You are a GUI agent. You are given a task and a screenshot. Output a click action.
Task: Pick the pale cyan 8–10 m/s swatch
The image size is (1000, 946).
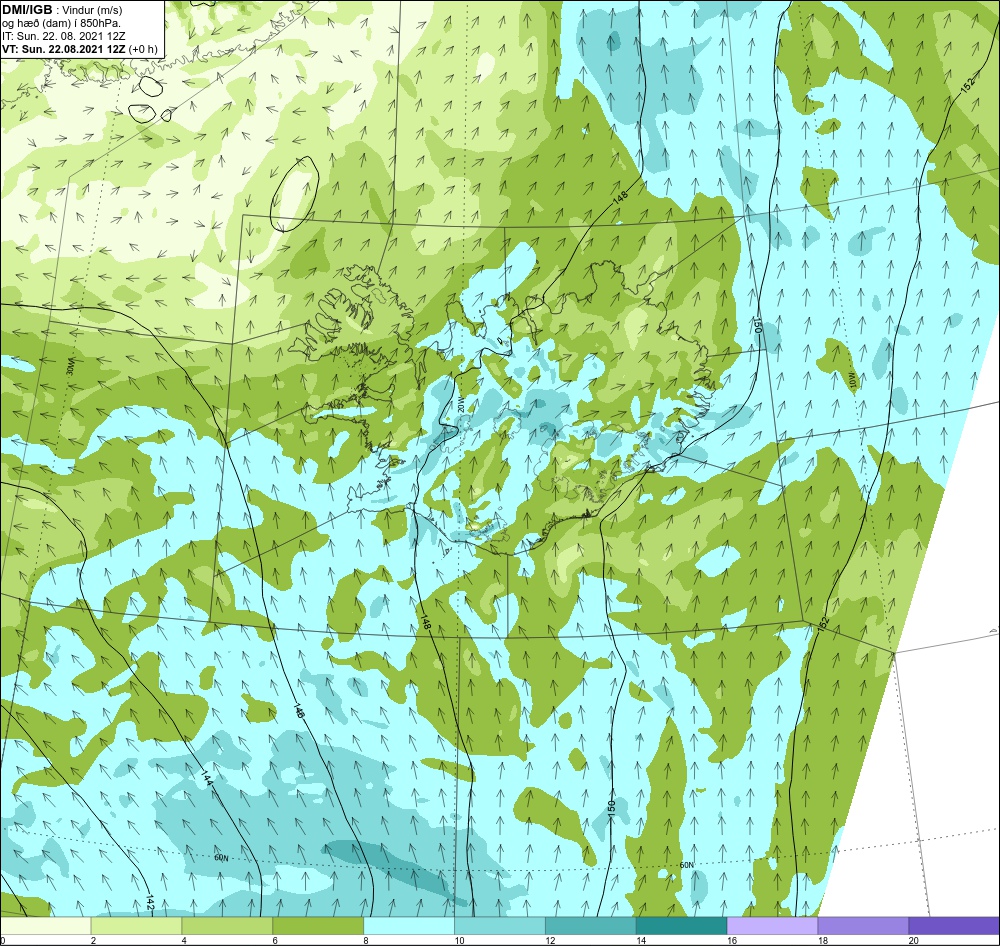coord(409,925)
